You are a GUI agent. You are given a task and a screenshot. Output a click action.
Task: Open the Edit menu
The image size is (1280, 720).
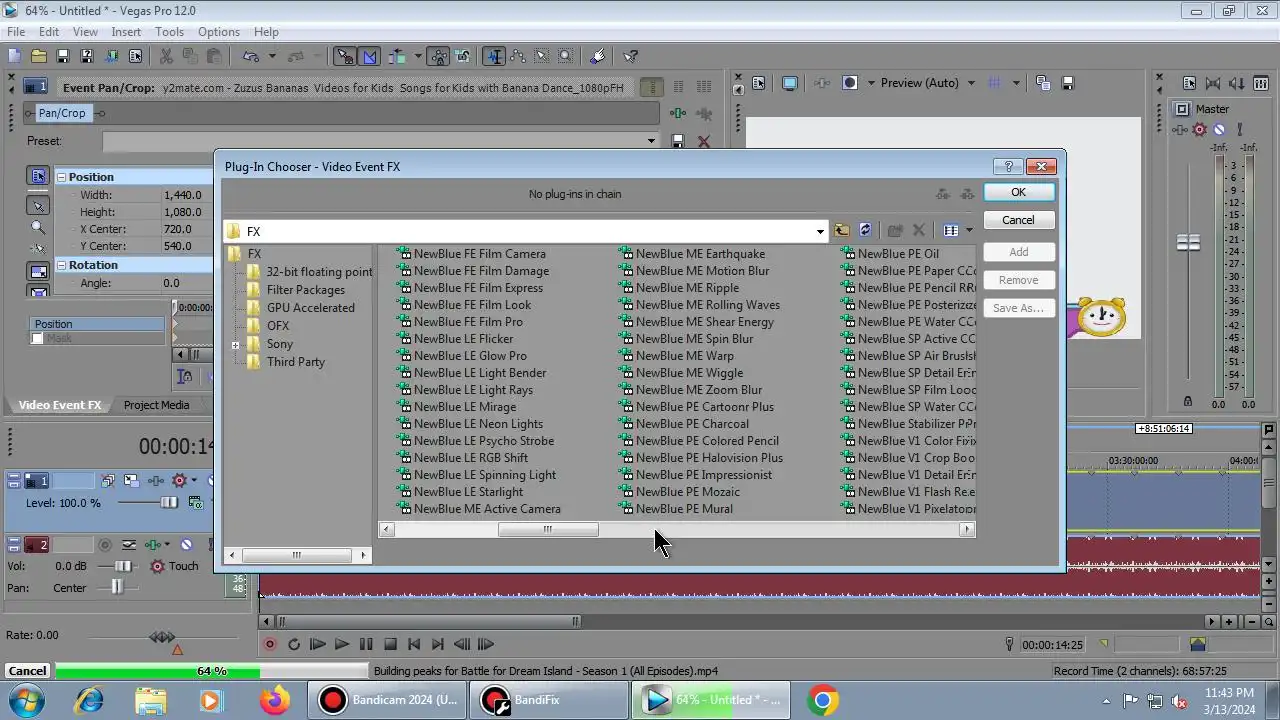click(x=49, y=32)
